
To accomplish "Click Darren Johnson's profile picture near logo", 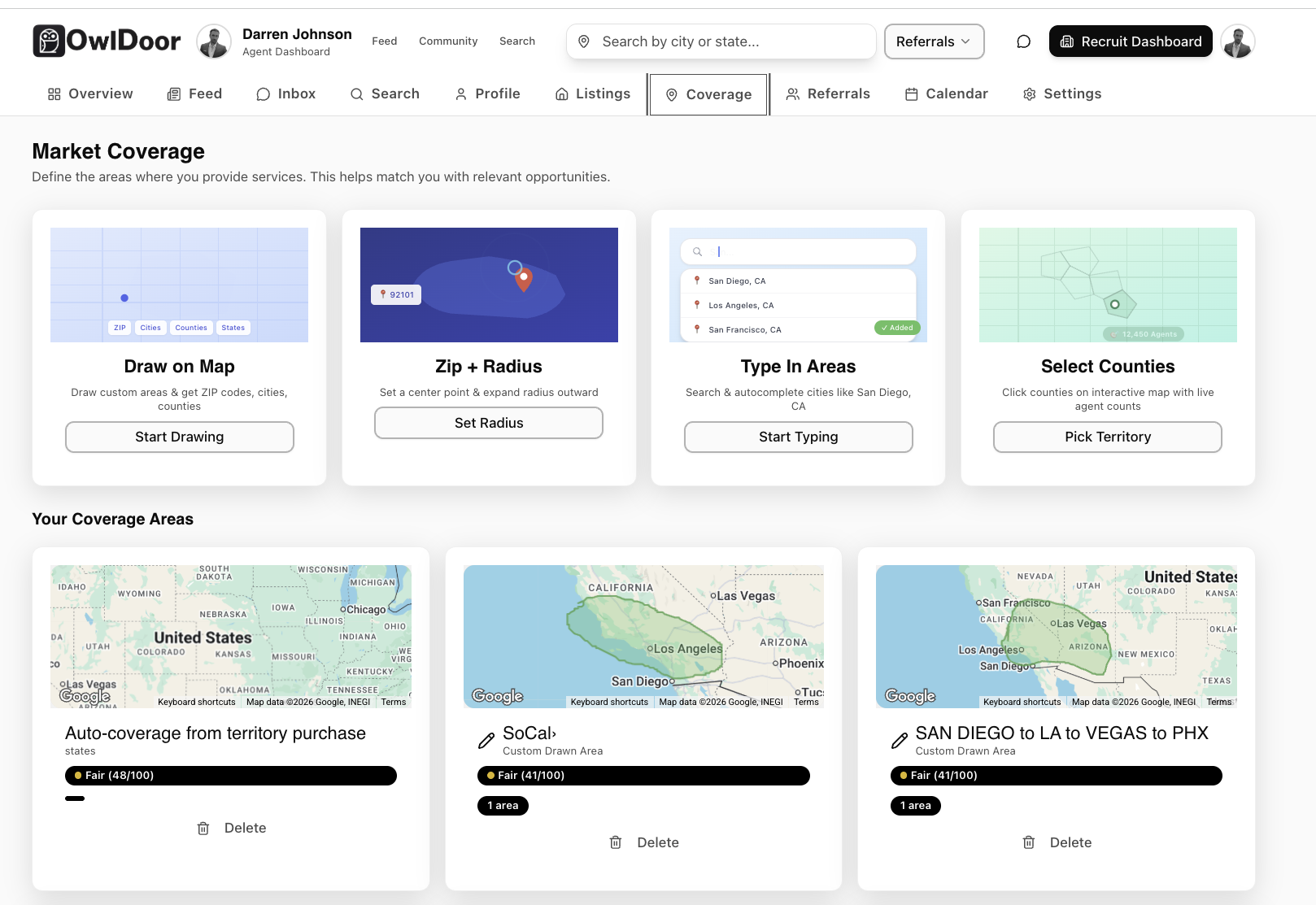I will pyautogui.click(x=214, y=41).
